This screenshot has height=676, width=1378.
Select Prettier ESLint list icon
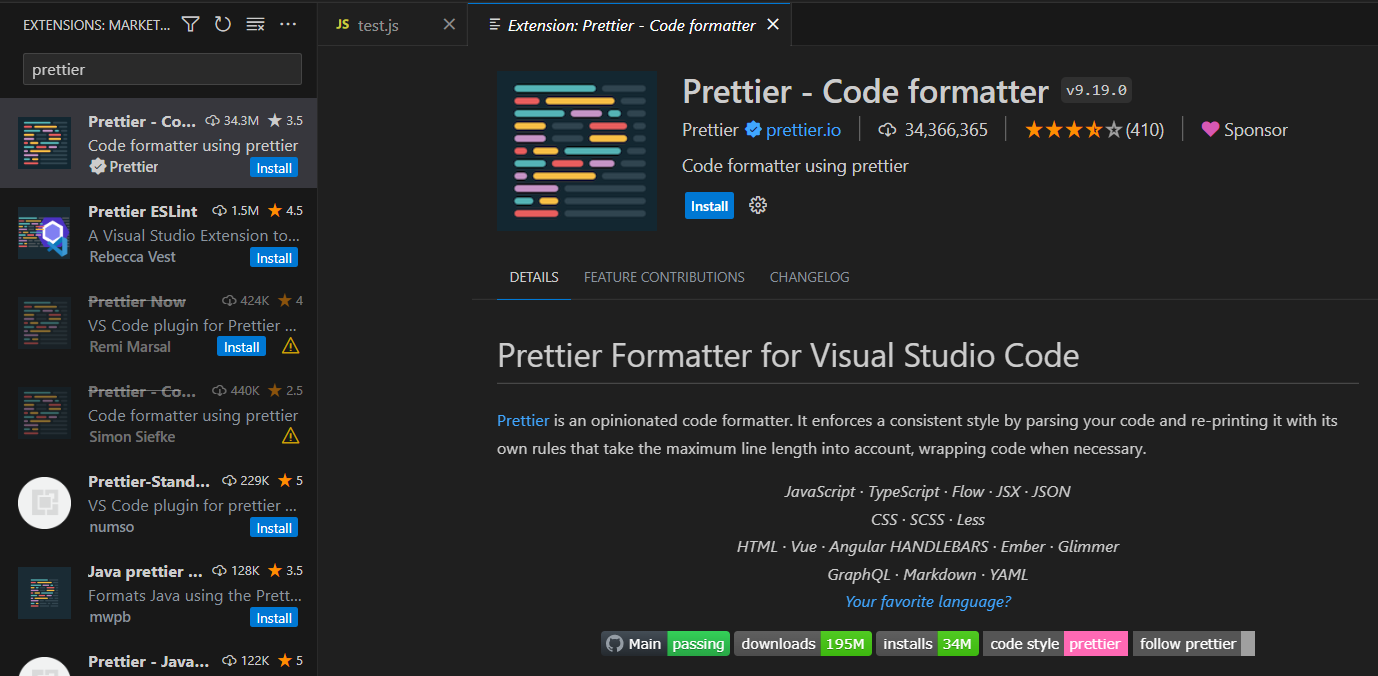click(x=44, y=233)
